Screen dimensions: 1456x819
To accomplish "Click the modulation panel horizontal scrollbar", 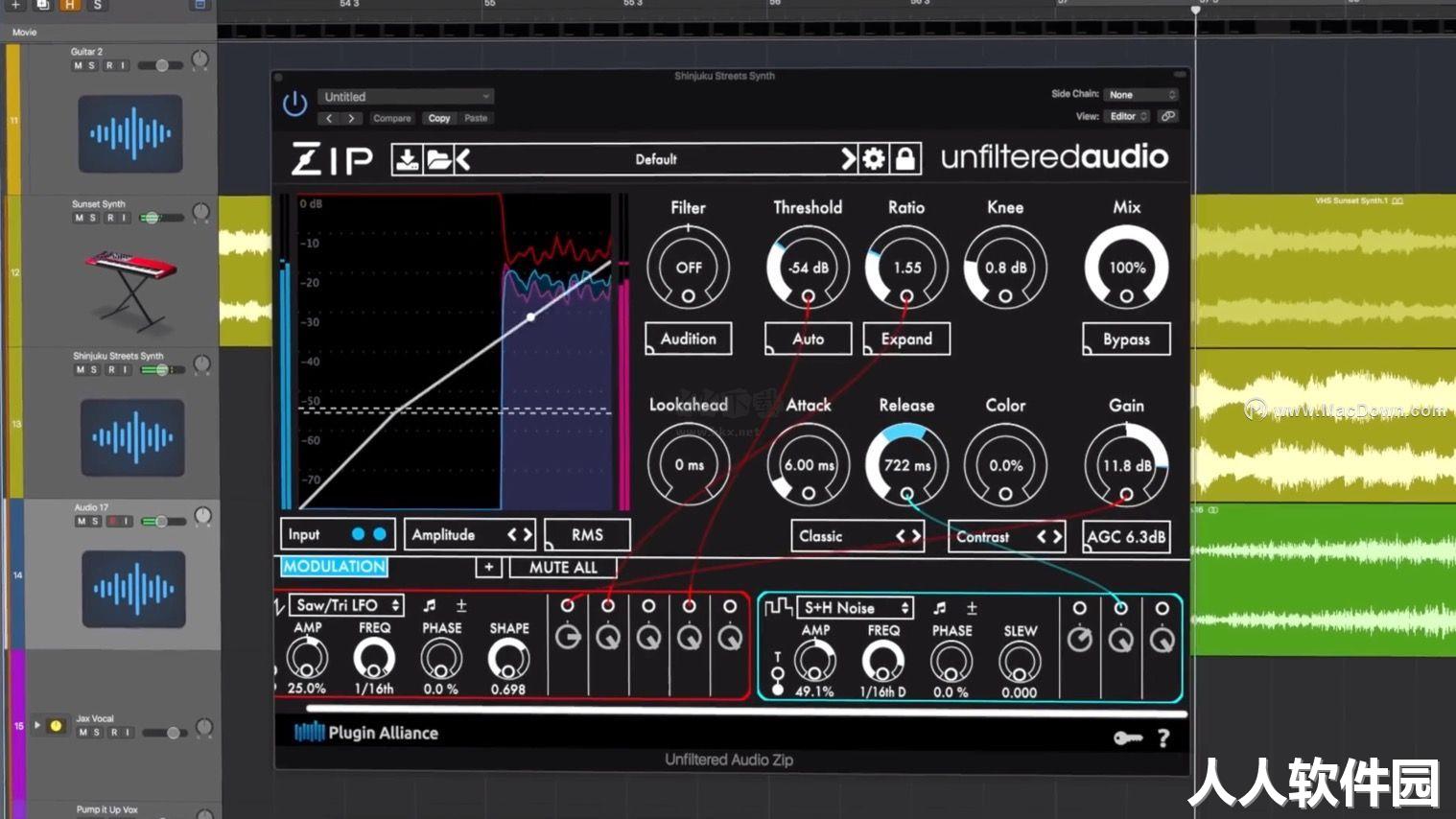I will [746, 712].
